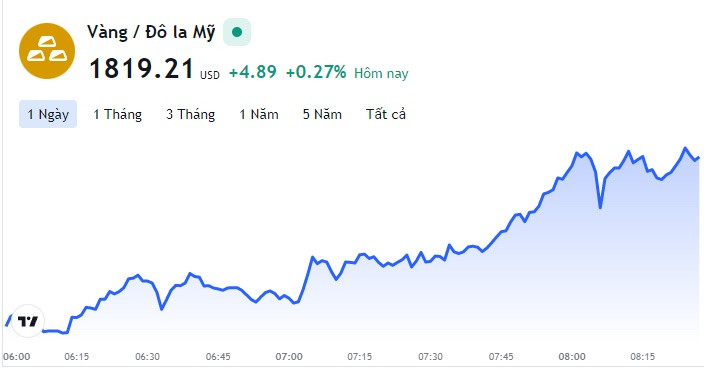Click the 07:30 time axis marker

click(x=431, y=357)
